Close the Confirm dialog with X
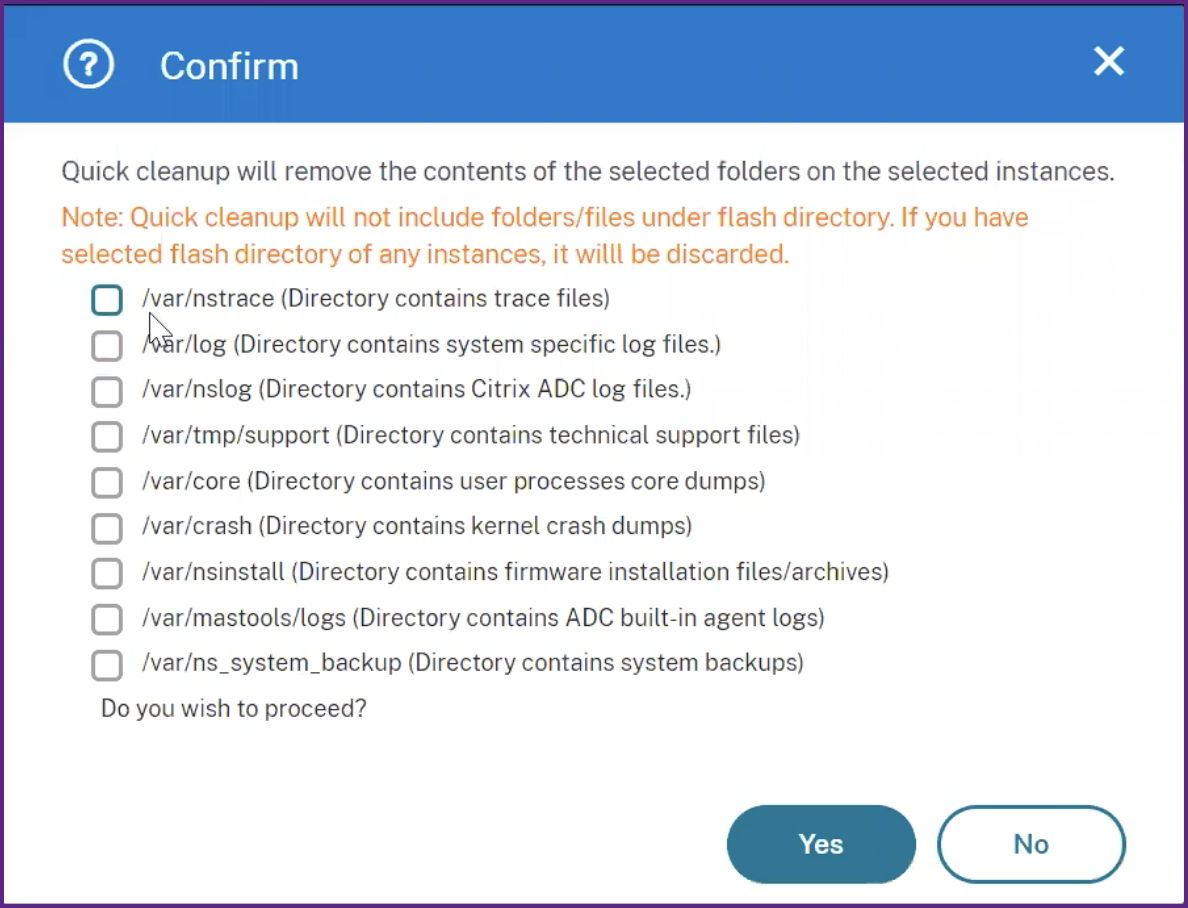The image size is (1188, 908). tap(1108, 61)
